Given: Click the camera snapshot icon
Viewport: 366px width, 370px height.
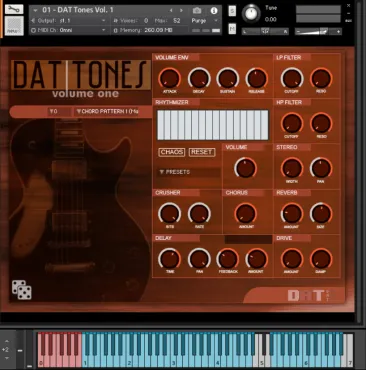Looking at the screenshot, I should coord(197,11).
